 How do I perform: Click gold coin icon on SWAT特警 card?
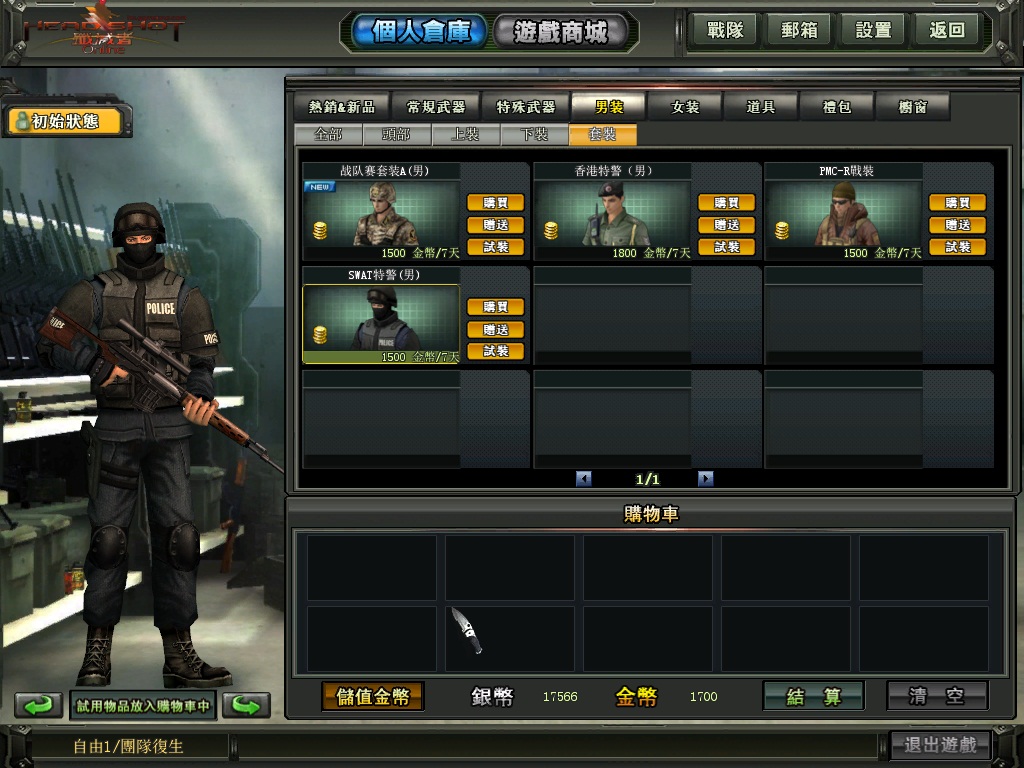(320, 335)
